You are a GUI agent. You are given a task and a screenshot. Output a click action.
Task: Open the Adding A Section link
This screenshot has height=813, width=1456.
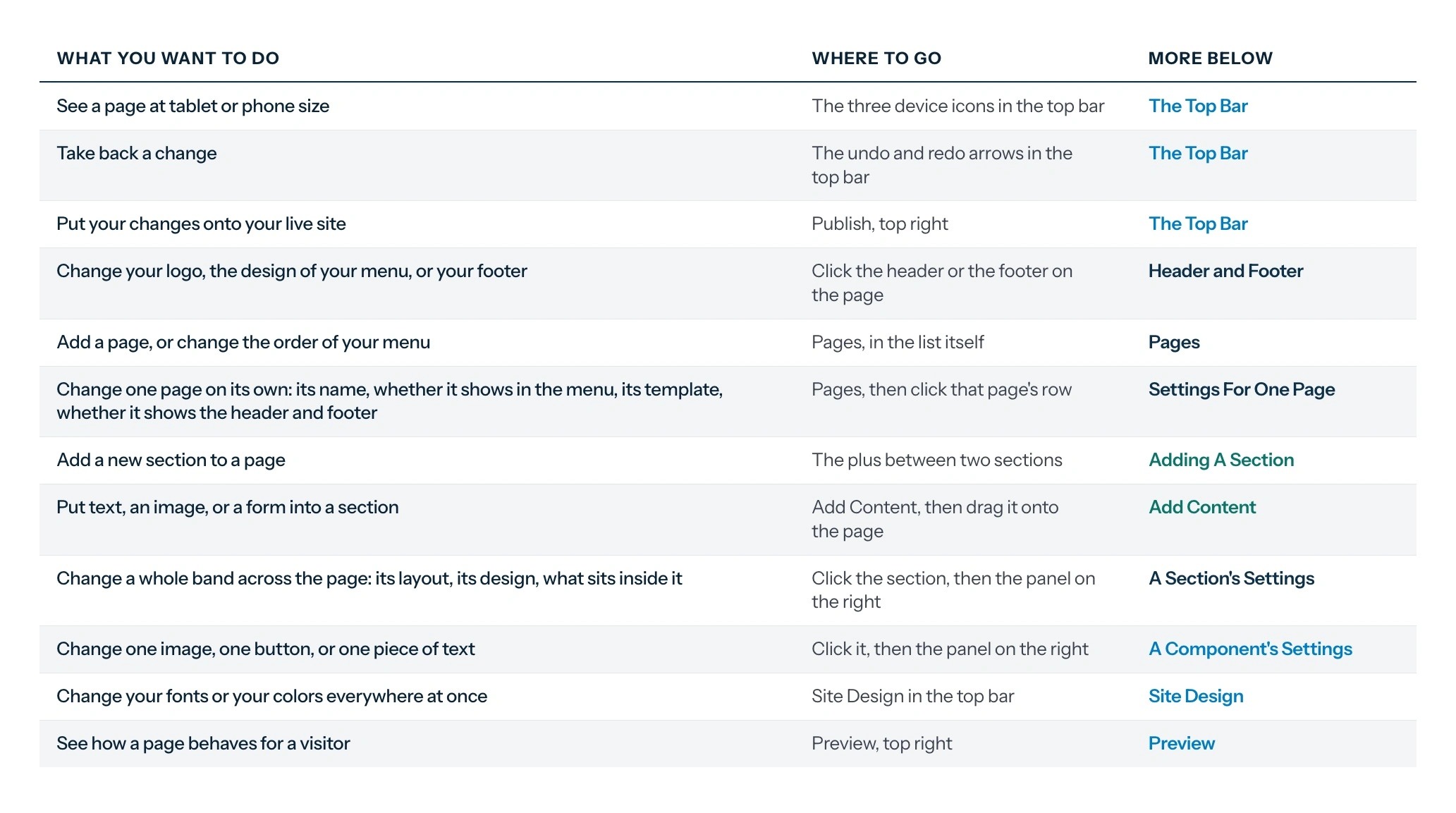click(x=1221, y=460)
